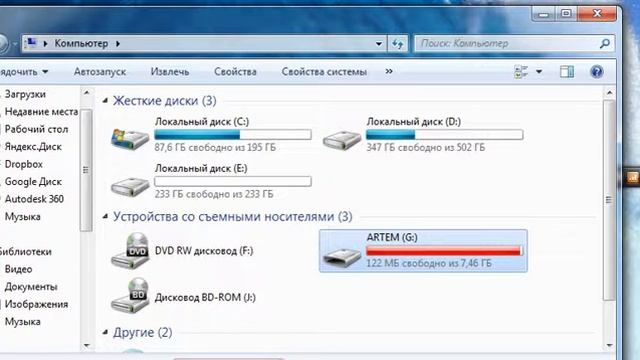Open Музыка under favorites in navigation pane

(x=22, y=217)
